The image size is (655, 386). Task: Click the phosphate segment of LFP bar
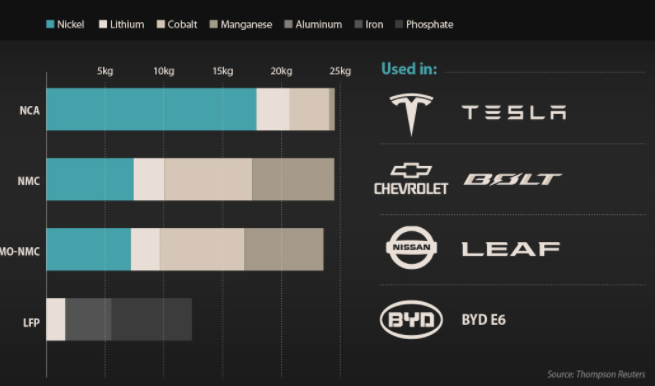click(x=152, y=320)
